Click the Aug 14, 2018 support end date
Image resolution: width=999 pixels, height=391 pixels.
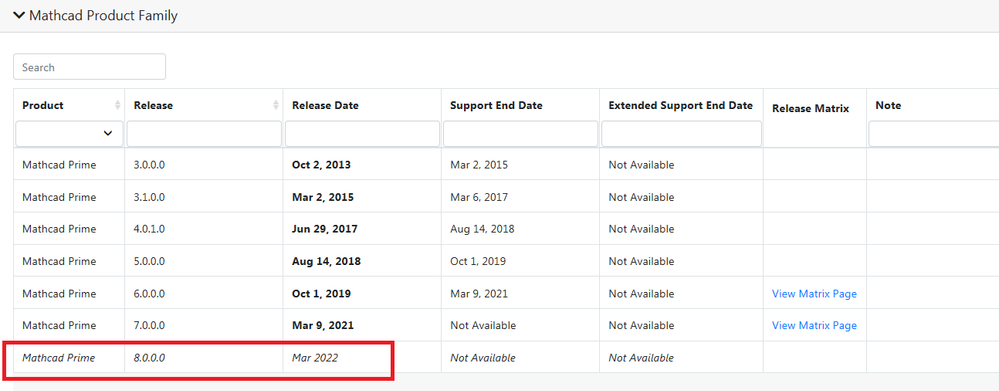(482, 229)
